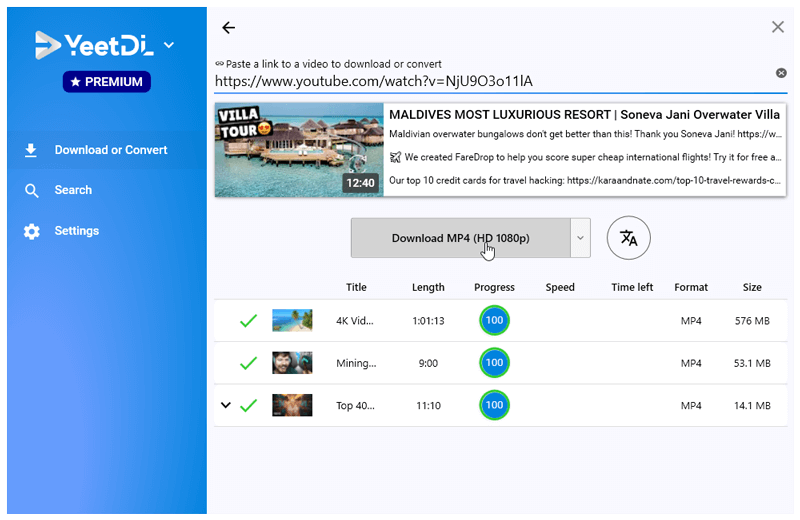Click the PREMIUM badge
This screenshot has height=520, width=800.
point(107,82)
